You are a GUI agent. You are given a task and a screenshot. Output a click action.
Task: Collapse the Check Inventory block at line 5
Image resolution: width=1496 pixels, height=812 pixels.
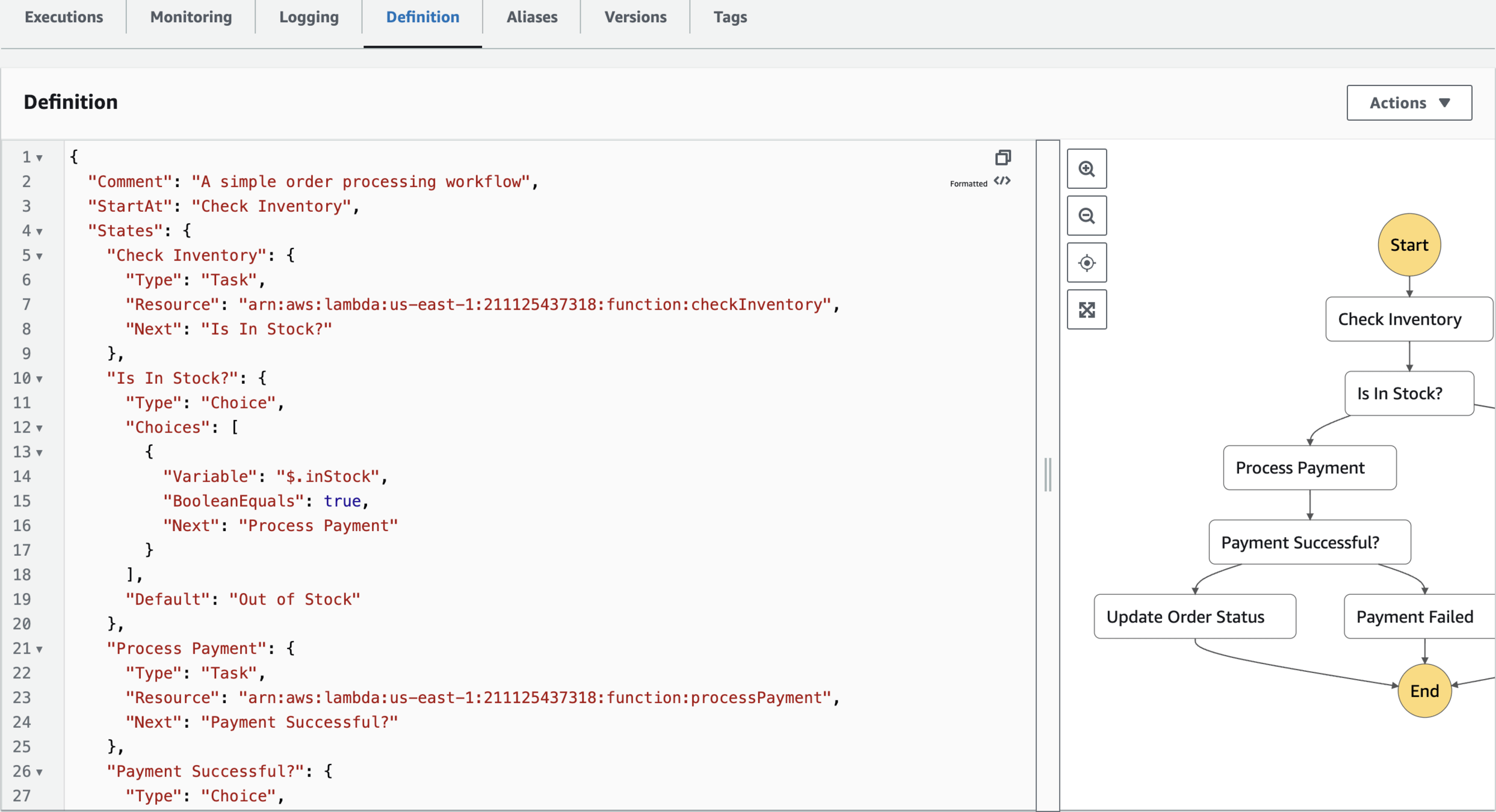click(39, 256)
